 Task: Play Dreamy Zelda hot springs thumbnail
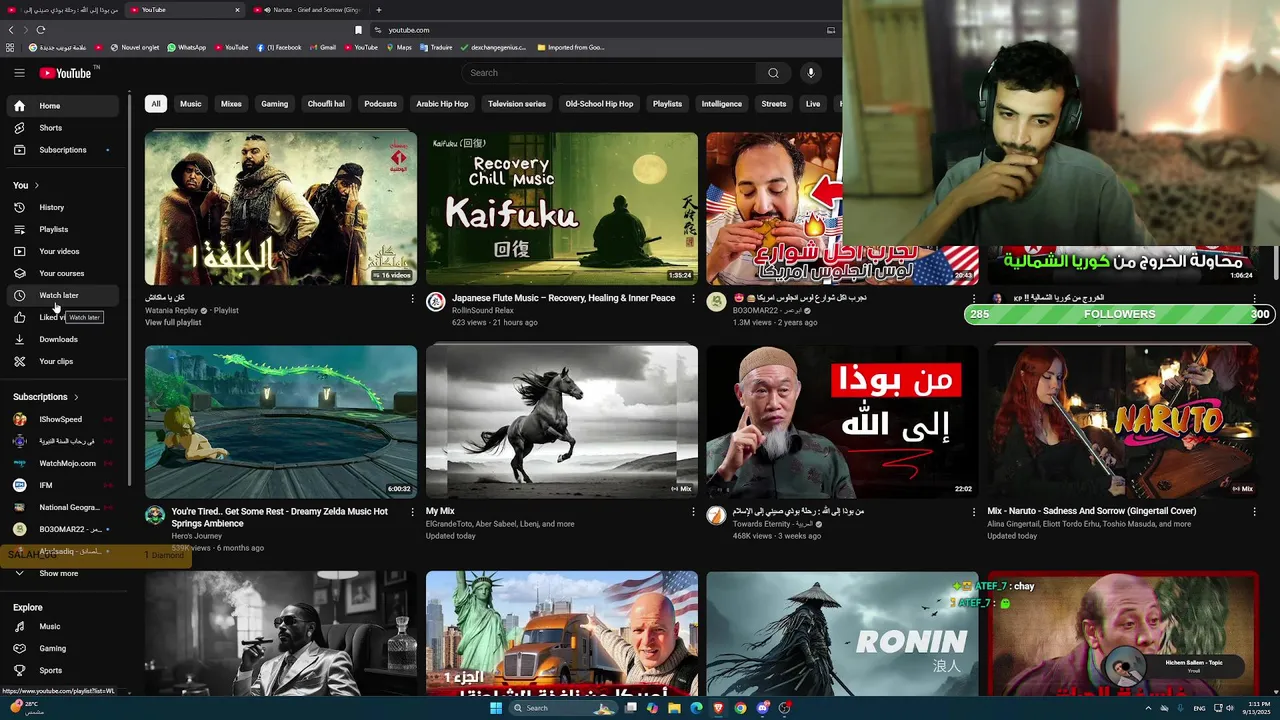(x=281, y=422)
